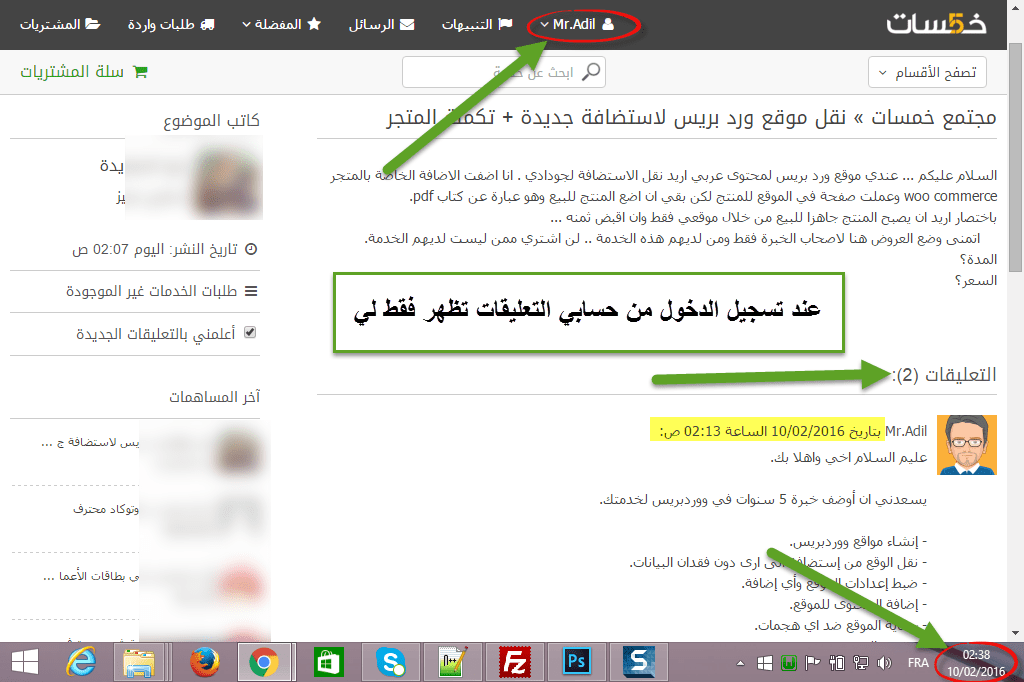Toggle the أعلمني بالتعليقات الجديدة checkbox
This screenshot has height=682, width=1024.
pyautogui.click(x=250, y=333)
